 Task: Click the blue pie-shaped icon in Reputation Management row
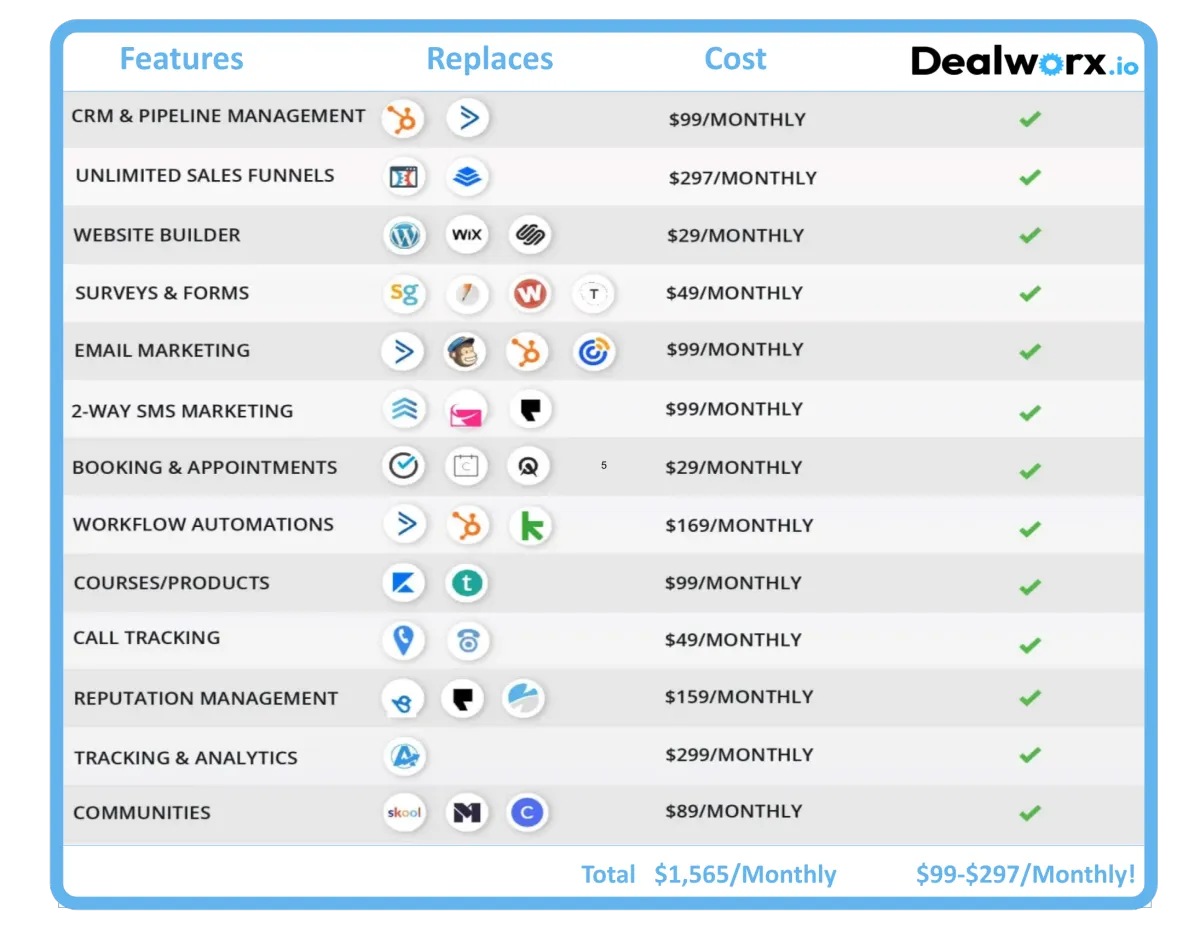tap(523, 698)
